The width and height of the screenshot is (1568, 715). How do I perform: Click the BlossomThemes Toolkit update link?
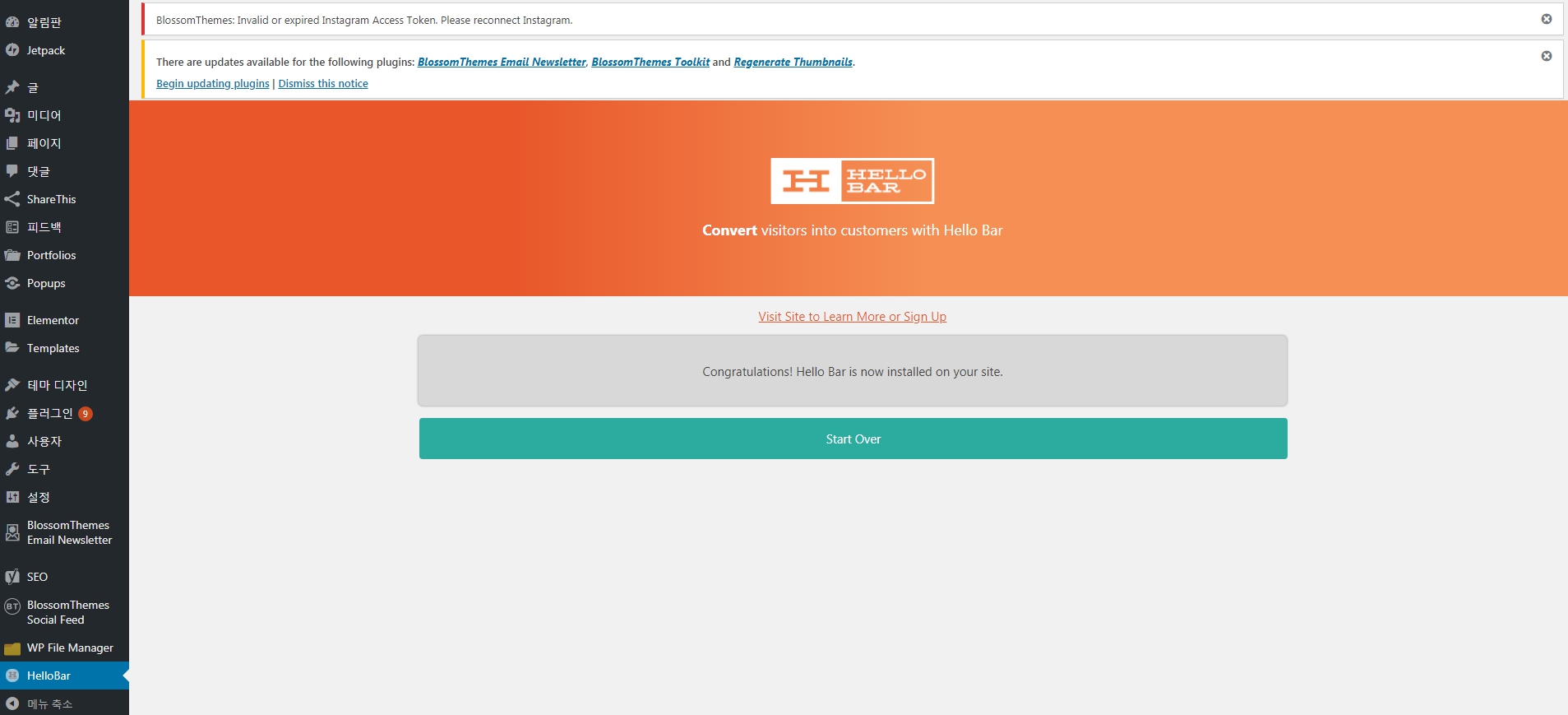click(650, 62)
